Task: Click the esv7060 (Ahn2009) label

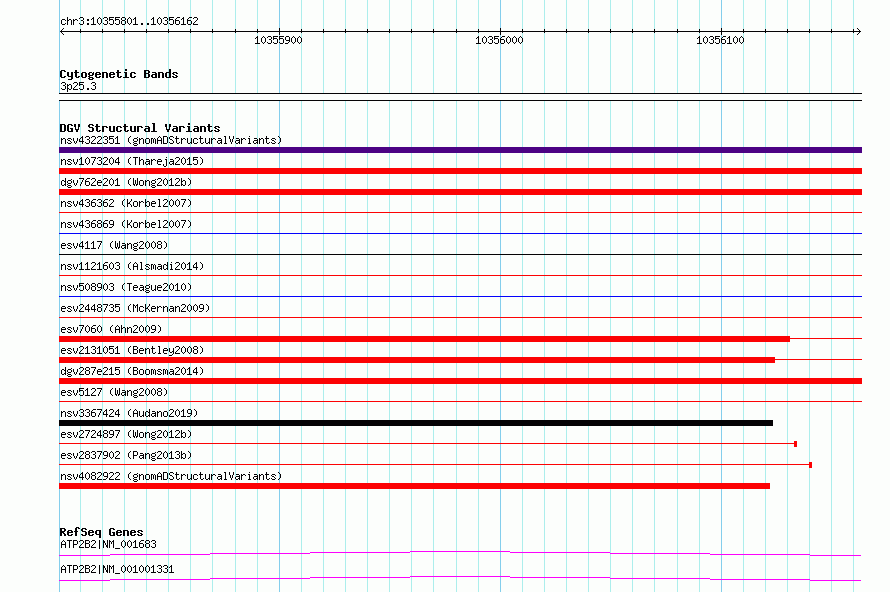Action: click(x=111, y=329)
